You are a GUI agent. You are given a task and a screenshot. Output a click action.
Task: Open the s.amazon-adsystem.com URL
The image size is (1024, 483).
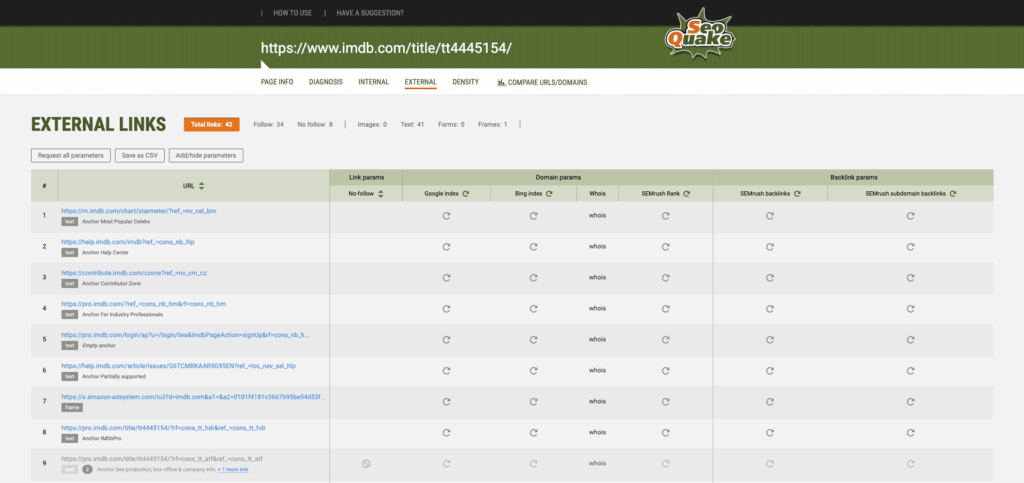coord(193,396)
